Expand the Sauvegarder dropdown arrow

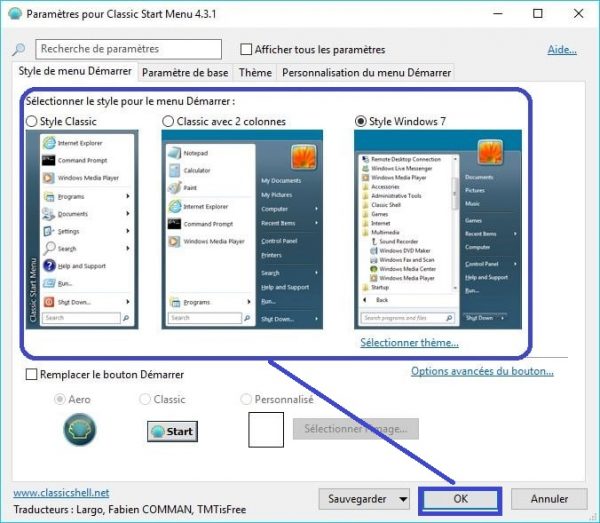click(403, 499)
